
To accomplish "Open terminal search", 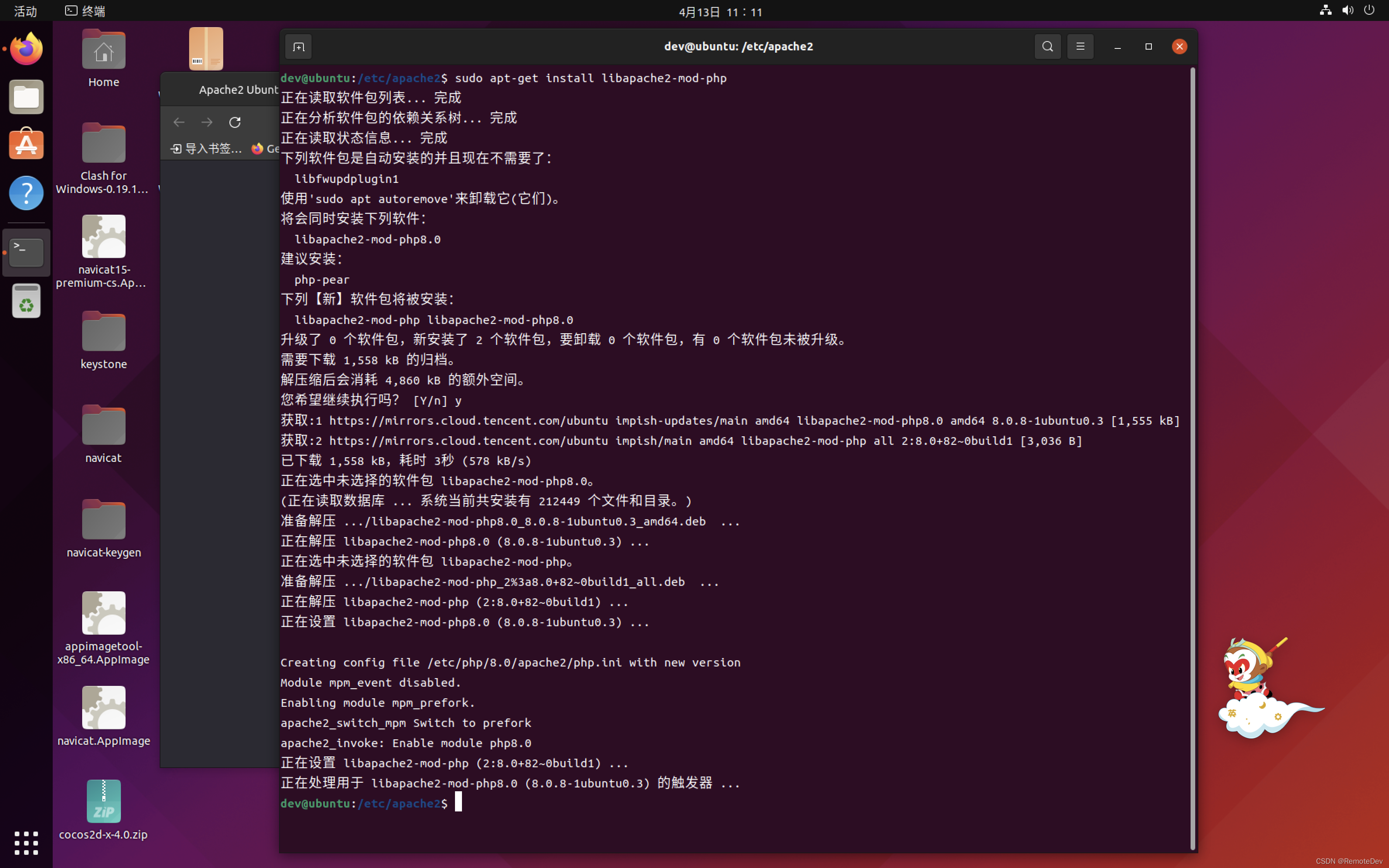I will (x=1048, y=46).
